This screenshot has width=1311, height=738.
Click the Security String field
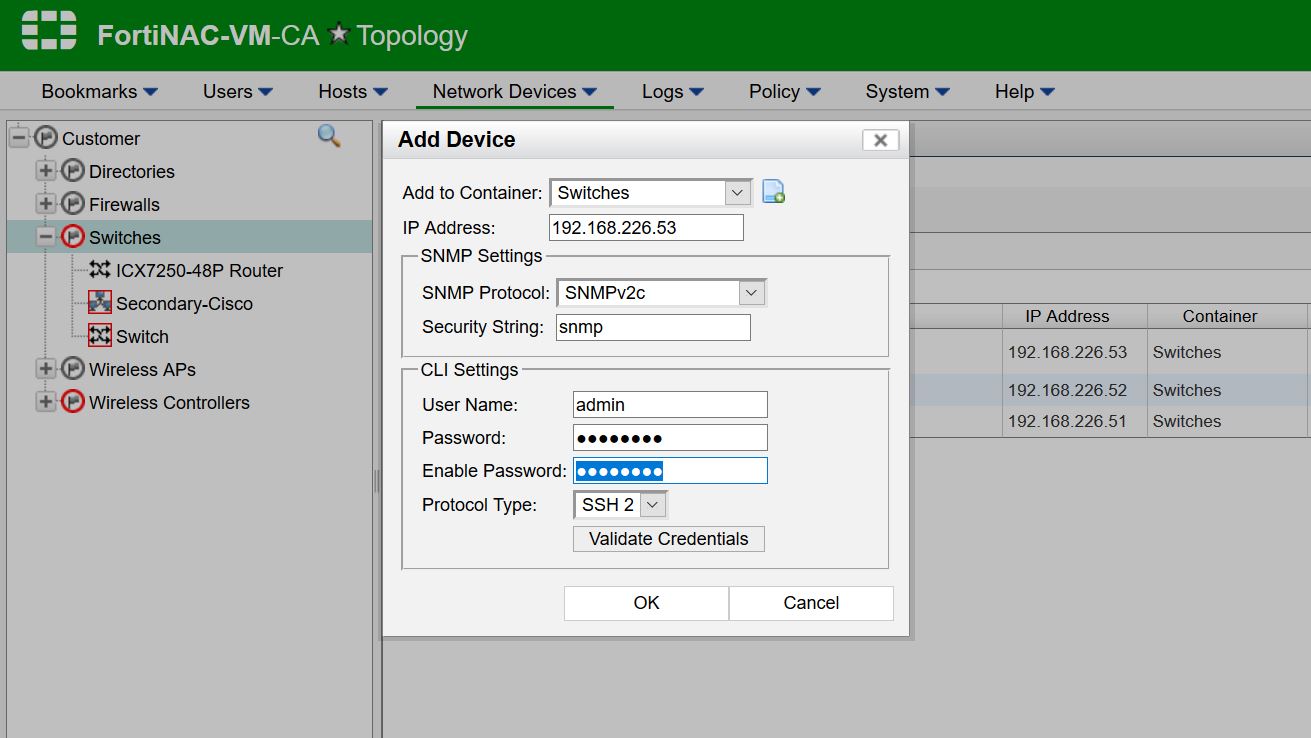(653, 327)
